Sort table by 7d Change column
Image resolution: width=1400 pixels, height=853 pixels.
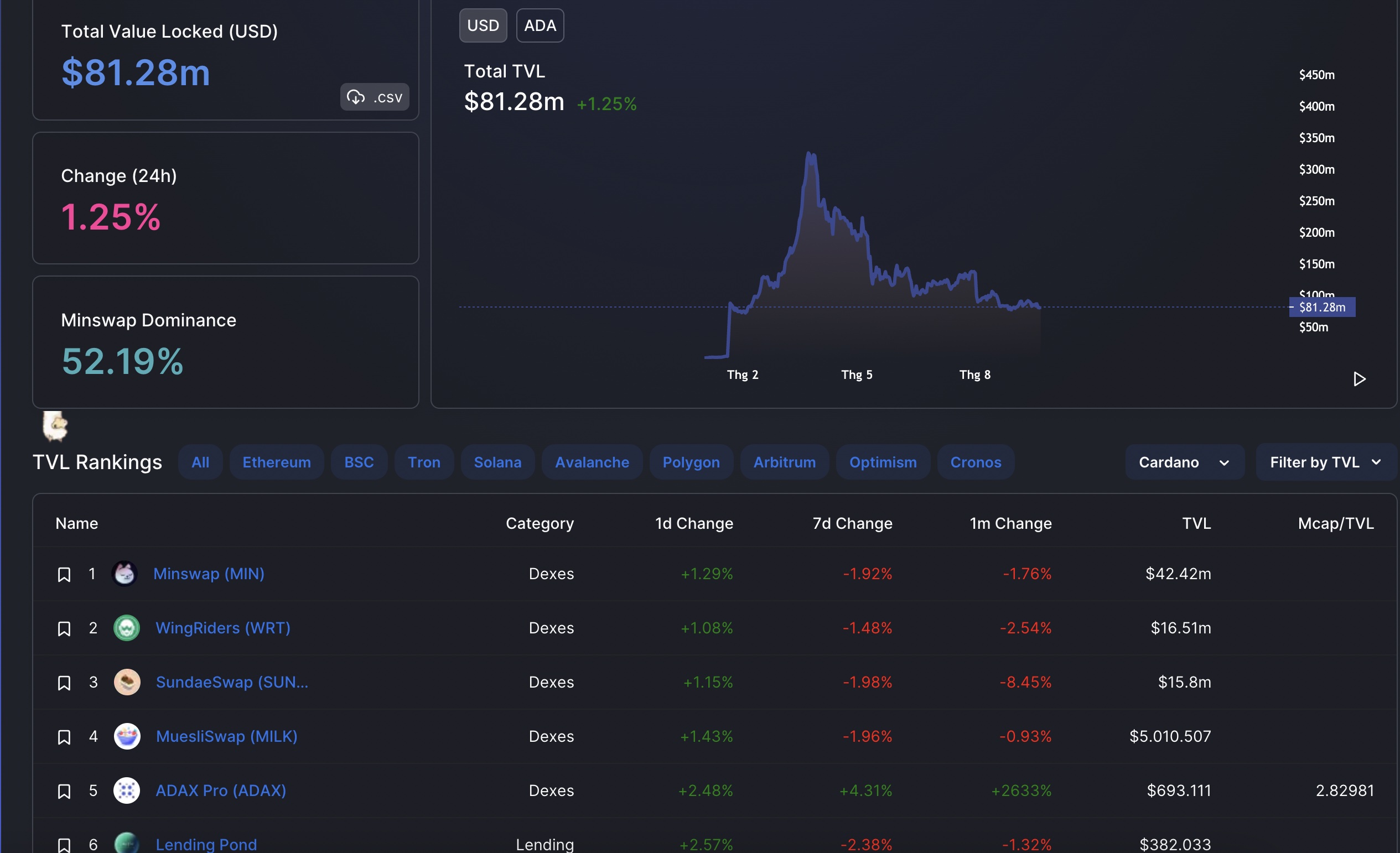coord(852,524)
